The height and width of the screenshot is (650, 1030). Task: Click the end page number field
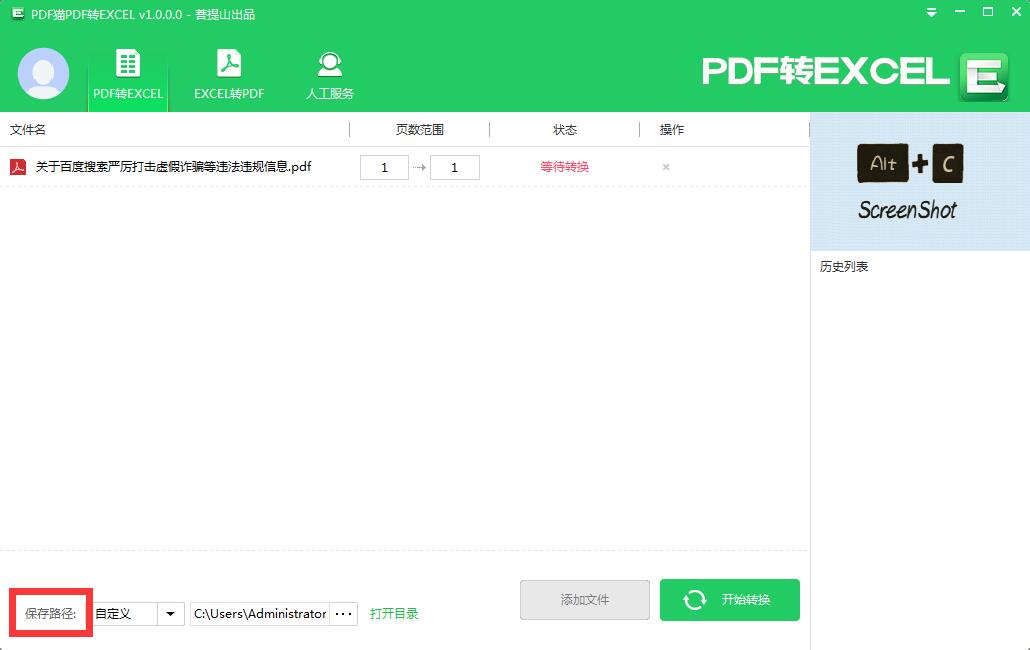pos(455,168)
